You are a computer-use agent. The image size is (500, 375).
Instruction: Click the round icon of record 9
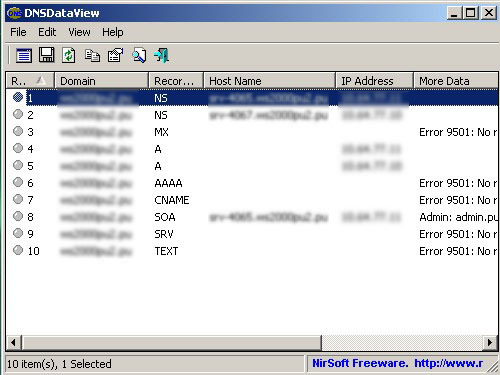[18, 233]
